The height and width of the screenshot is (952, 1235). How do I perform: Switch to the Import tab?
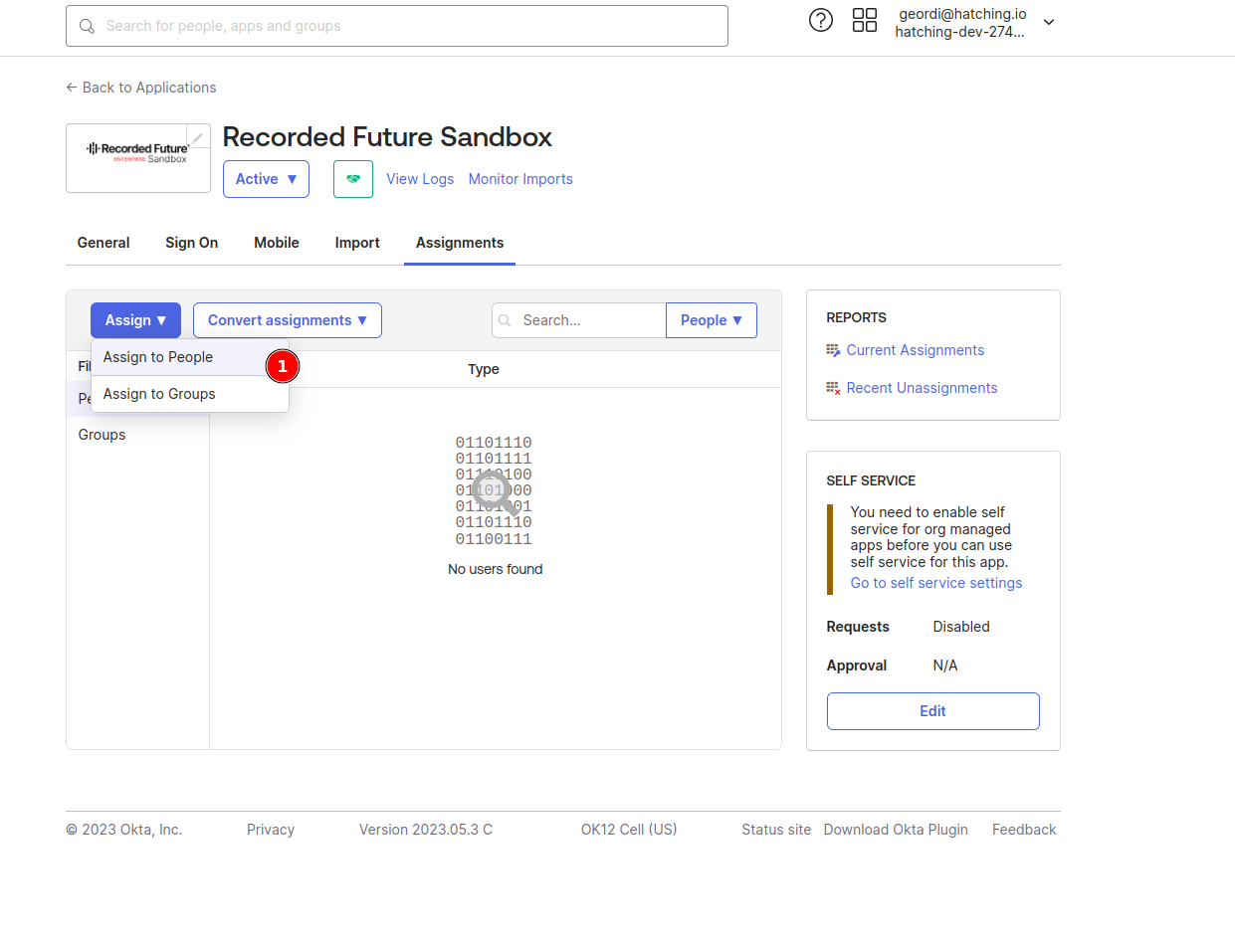coord(356,243)
